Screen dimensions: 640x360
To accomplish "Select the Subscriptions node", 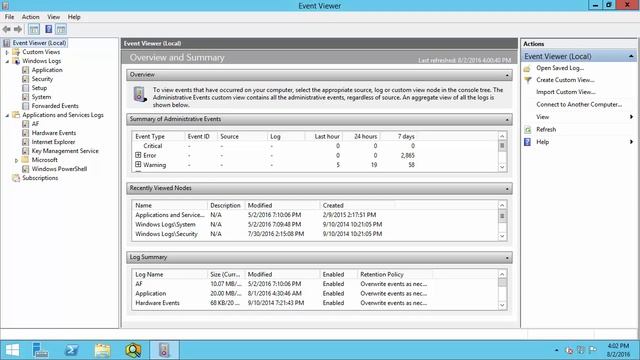I will (x=40, y=178).
